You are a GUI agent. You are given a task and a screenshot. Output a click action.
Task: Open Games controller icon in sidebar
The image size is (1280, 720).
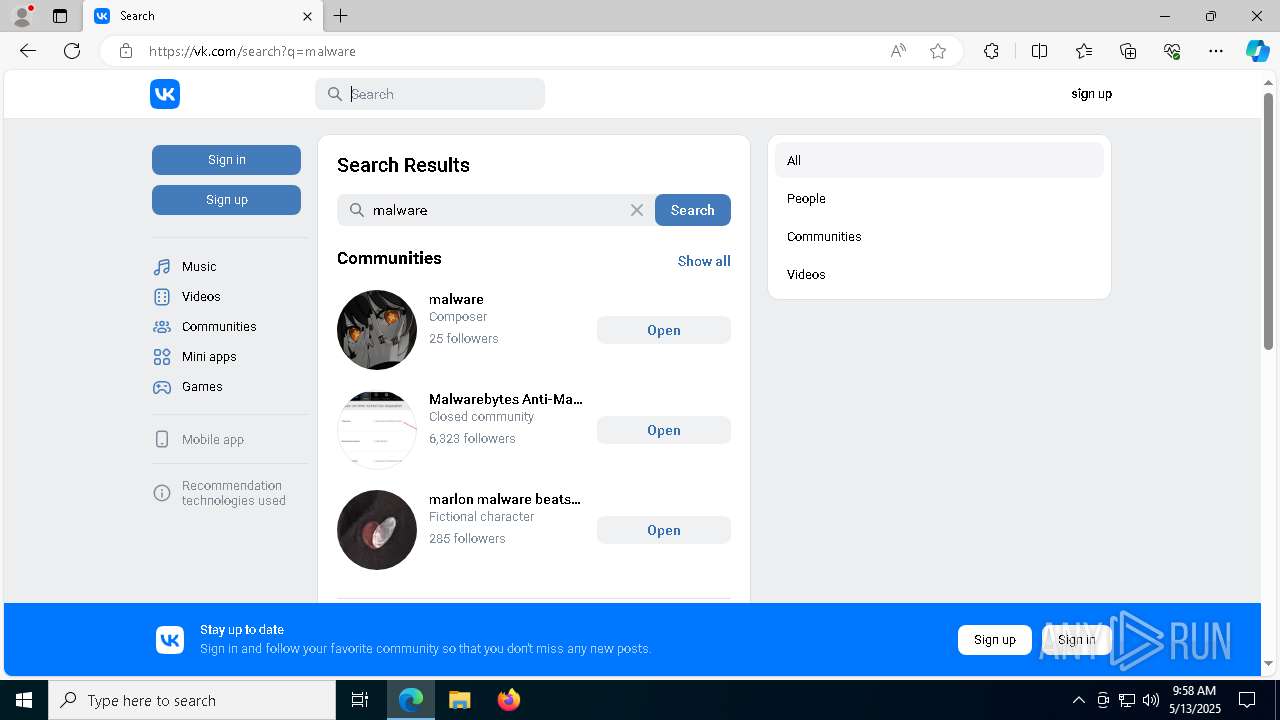162,387
